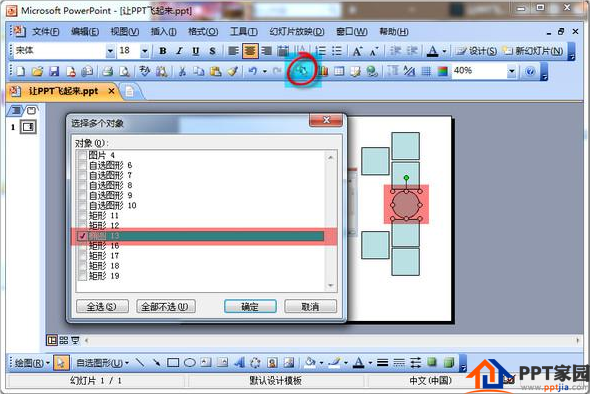Check the 图片 4 checkbox

pyautogui.click(x=82, y=155)
